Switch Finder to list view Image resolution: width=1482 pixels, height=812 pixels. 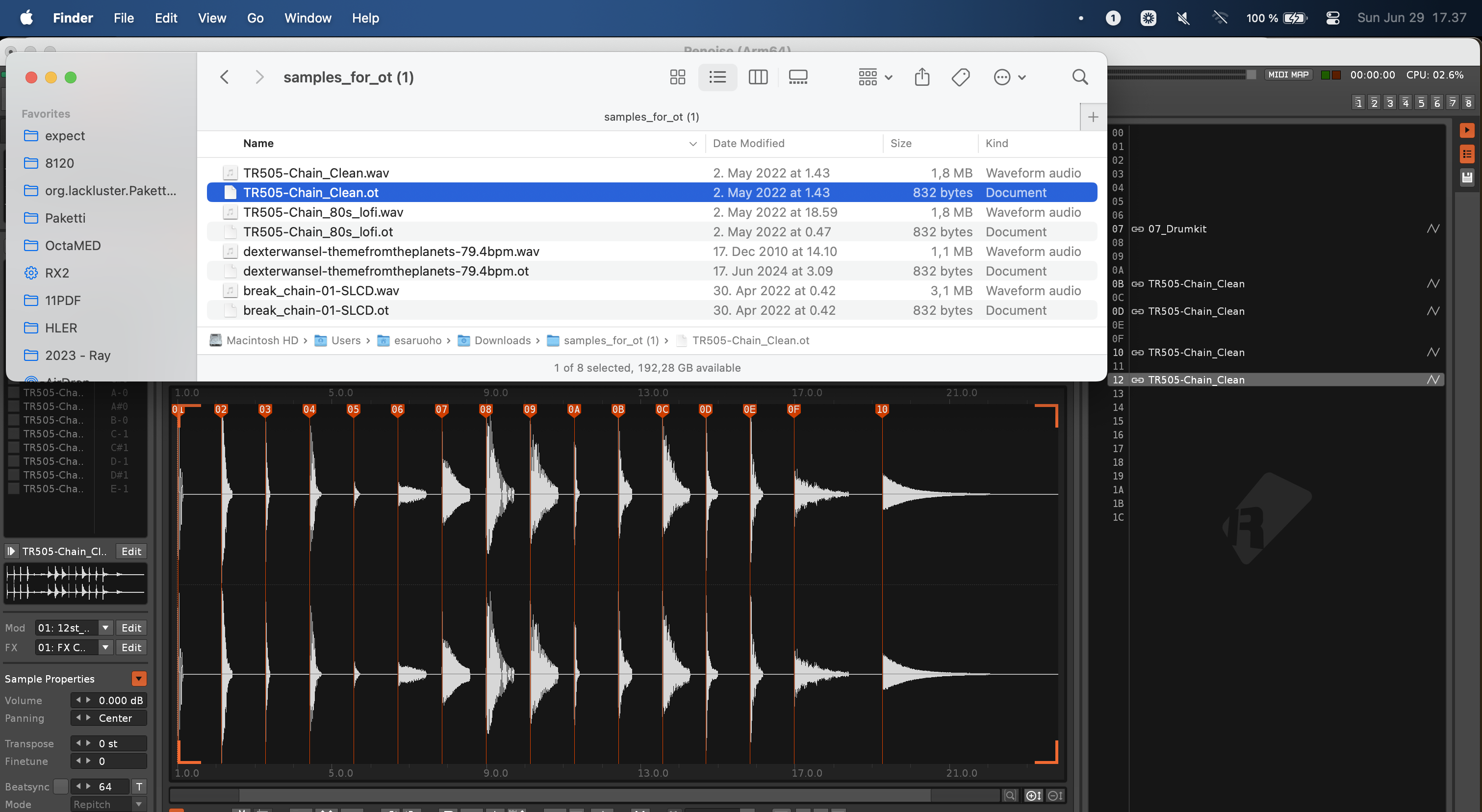click(x=717, y=77)
